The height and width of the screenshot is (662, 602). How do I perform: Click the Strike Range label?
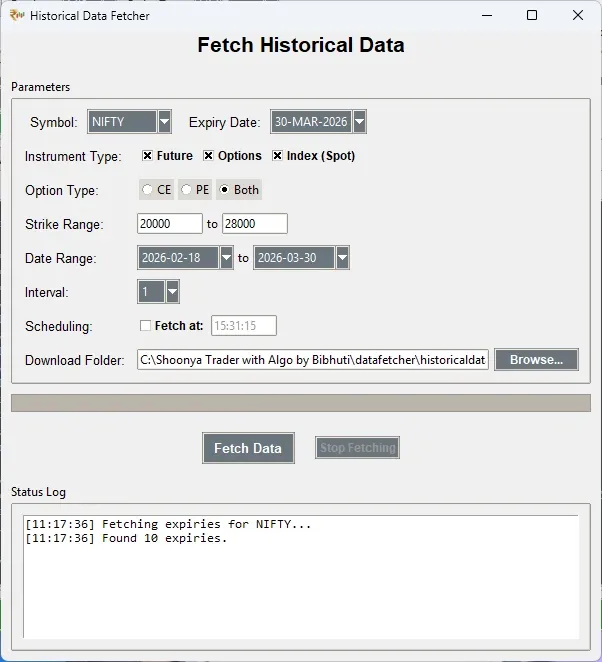pos(64,224)
